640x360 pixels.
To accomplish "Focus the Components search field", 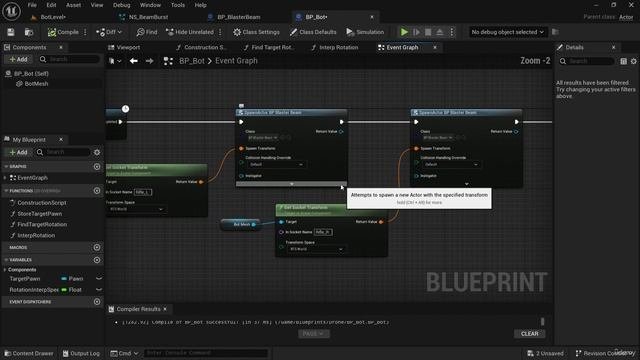I will [x=69, y=59].
